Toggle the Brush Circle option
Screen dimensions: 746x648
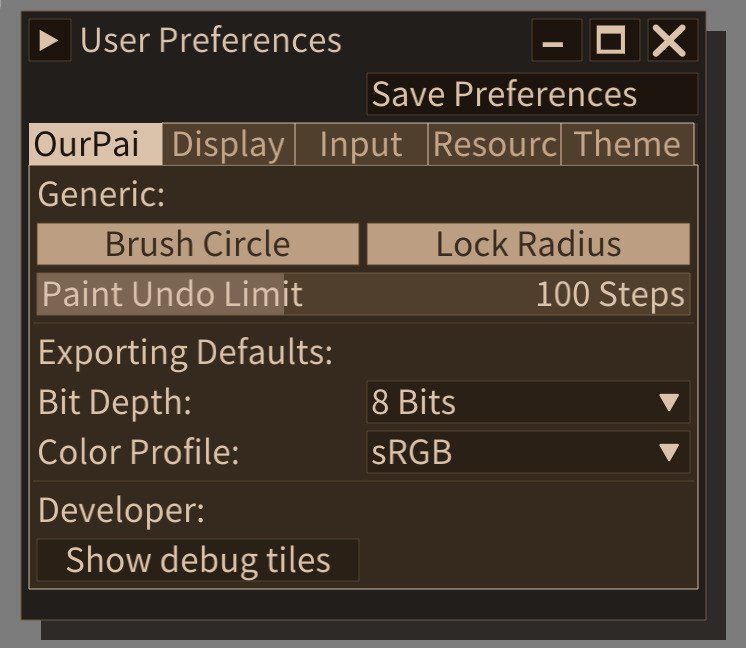(198, 244)
